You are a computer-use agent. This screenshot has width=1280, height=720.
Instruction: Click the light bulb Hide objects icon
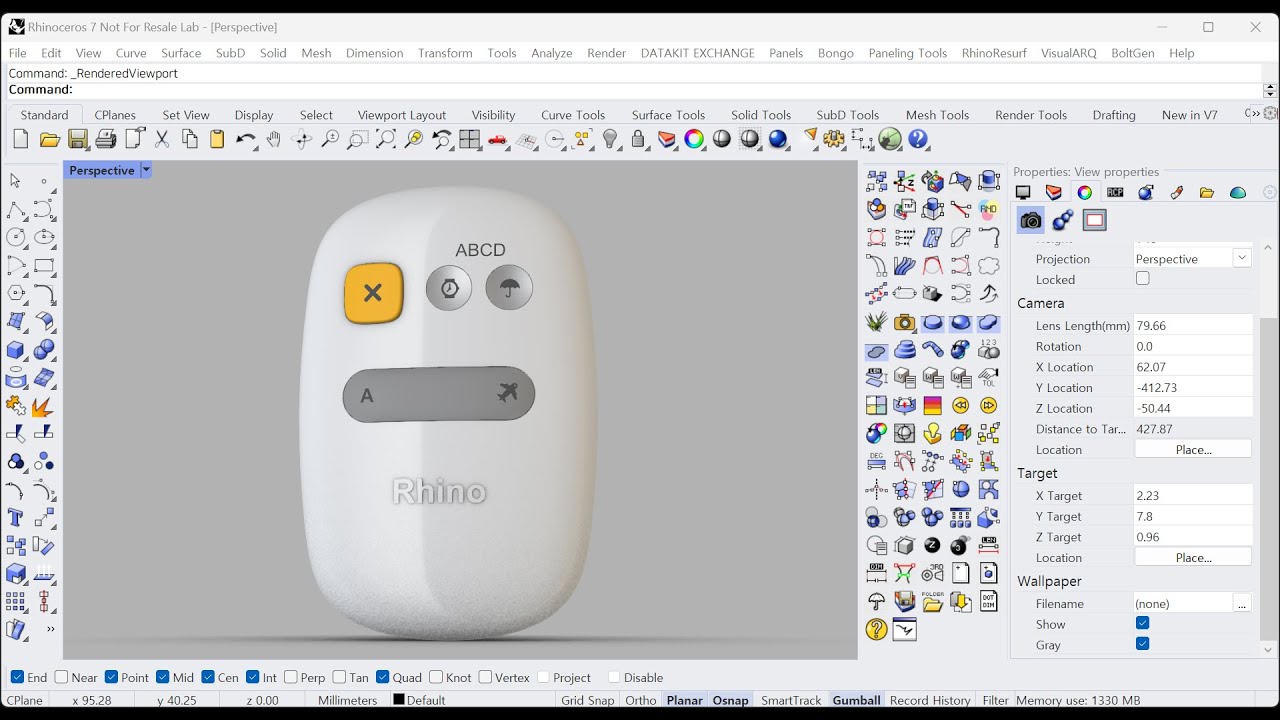coord(610,140)
